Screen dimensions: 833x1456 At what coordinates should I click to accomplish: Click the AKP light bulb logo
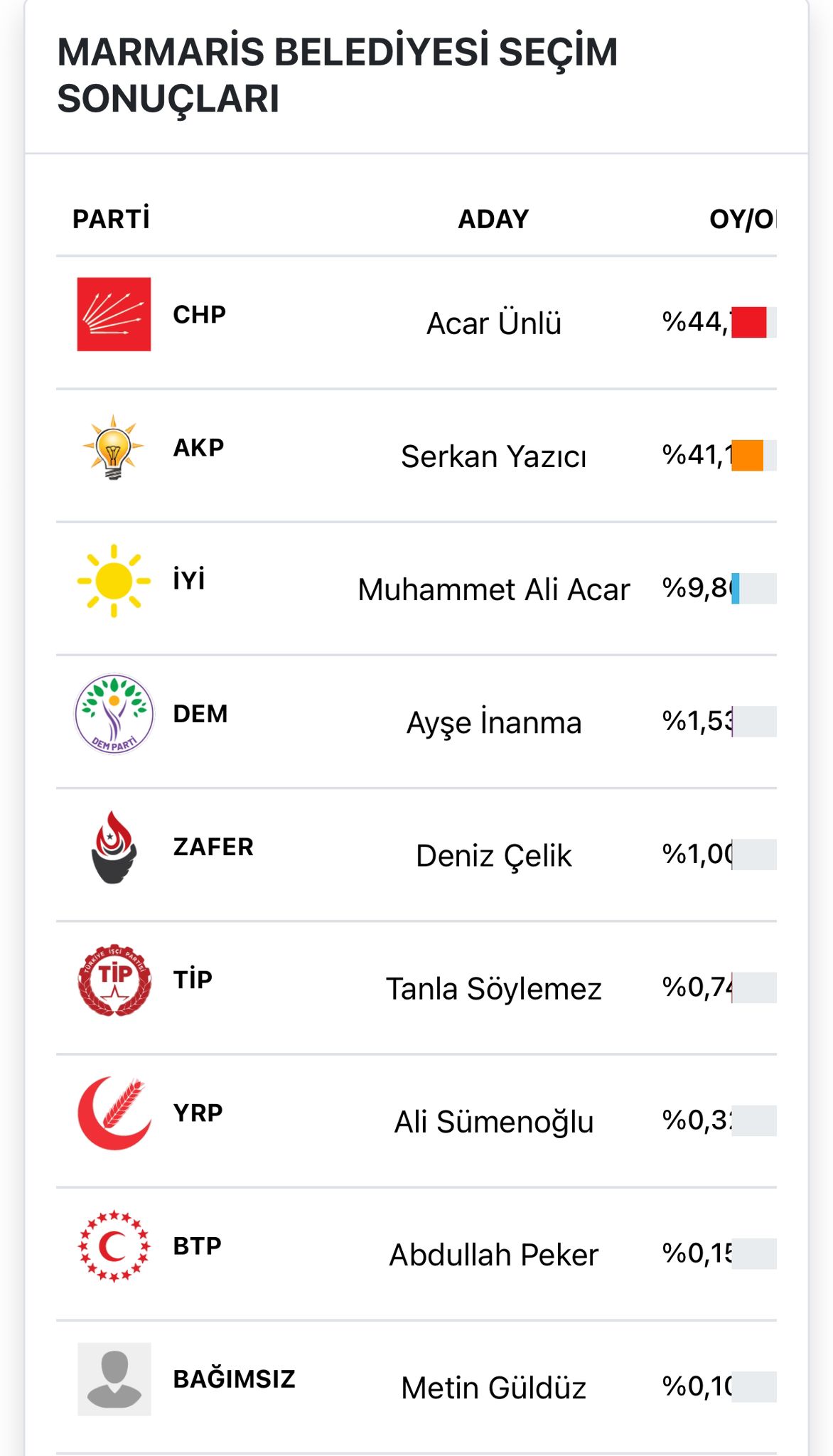pos(113,448)
